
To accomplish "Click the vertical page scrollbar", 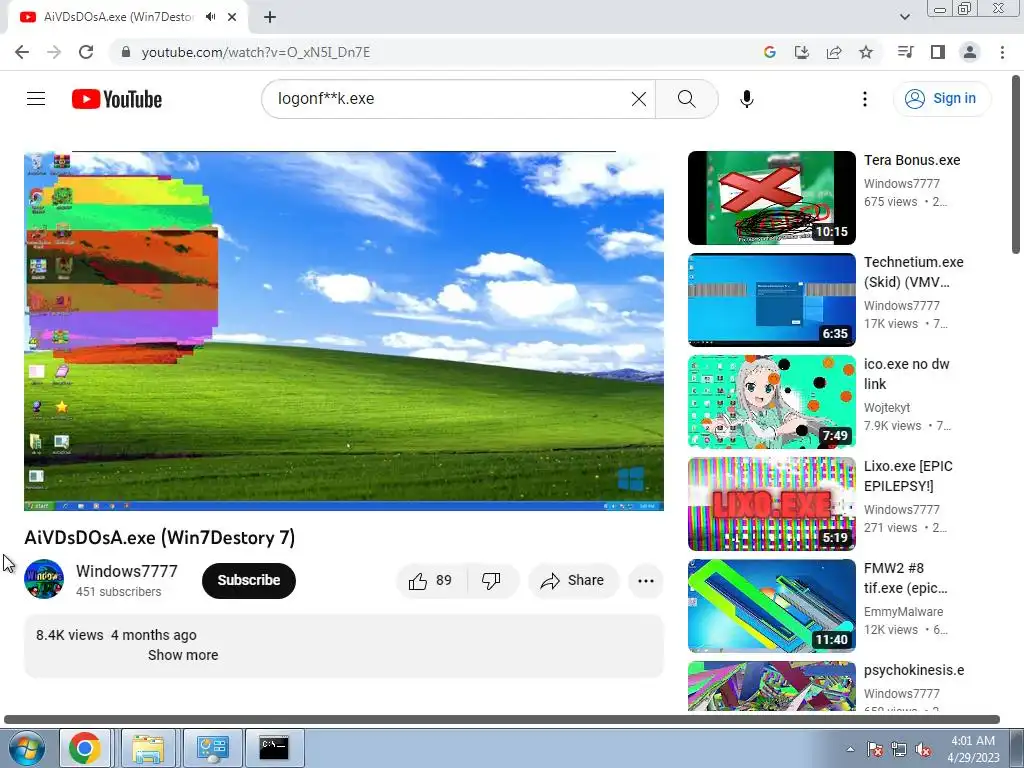I will pyautogui.click(x=1016, y=165).
